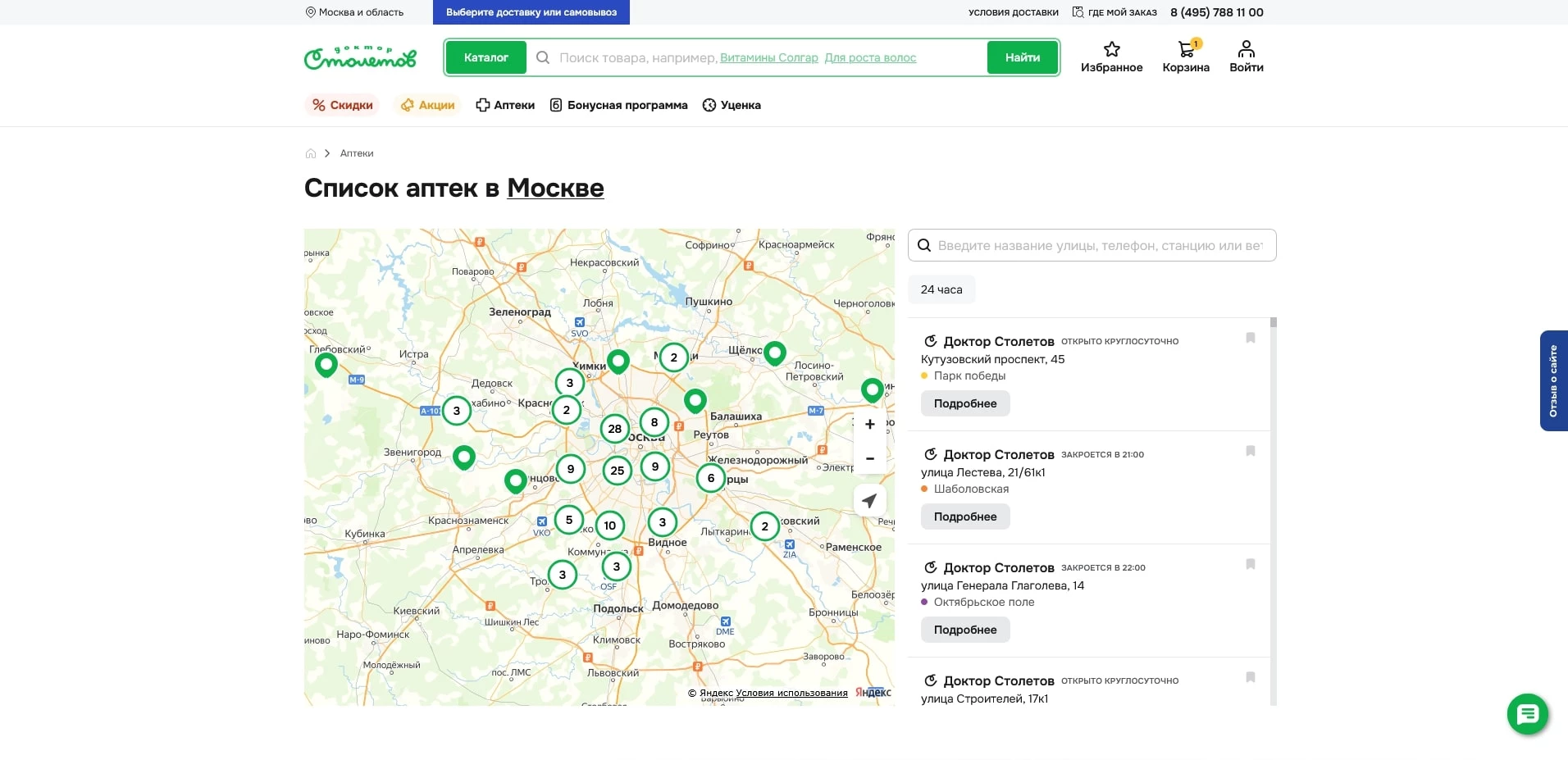
Task: Click the geolocation arrow on the map
Action: [x=869, y=500]
